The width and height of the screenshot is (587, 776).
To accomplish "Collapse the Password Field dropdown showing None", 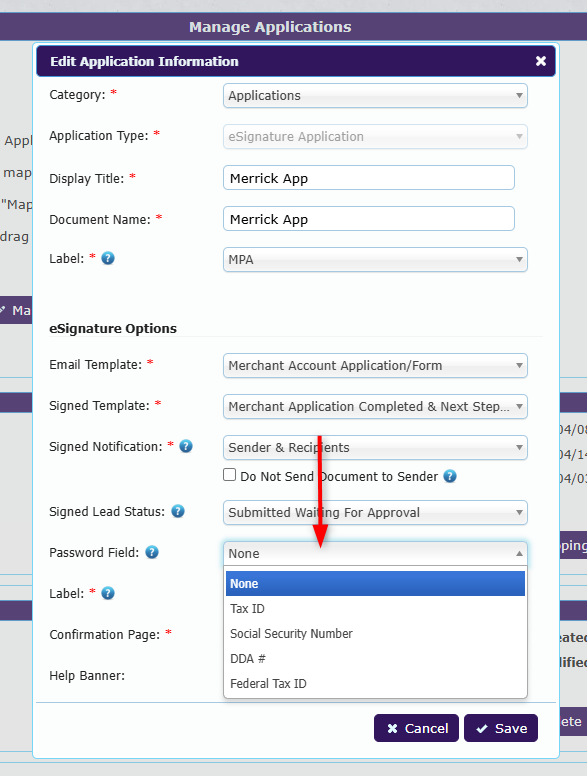I will point(375,553).
